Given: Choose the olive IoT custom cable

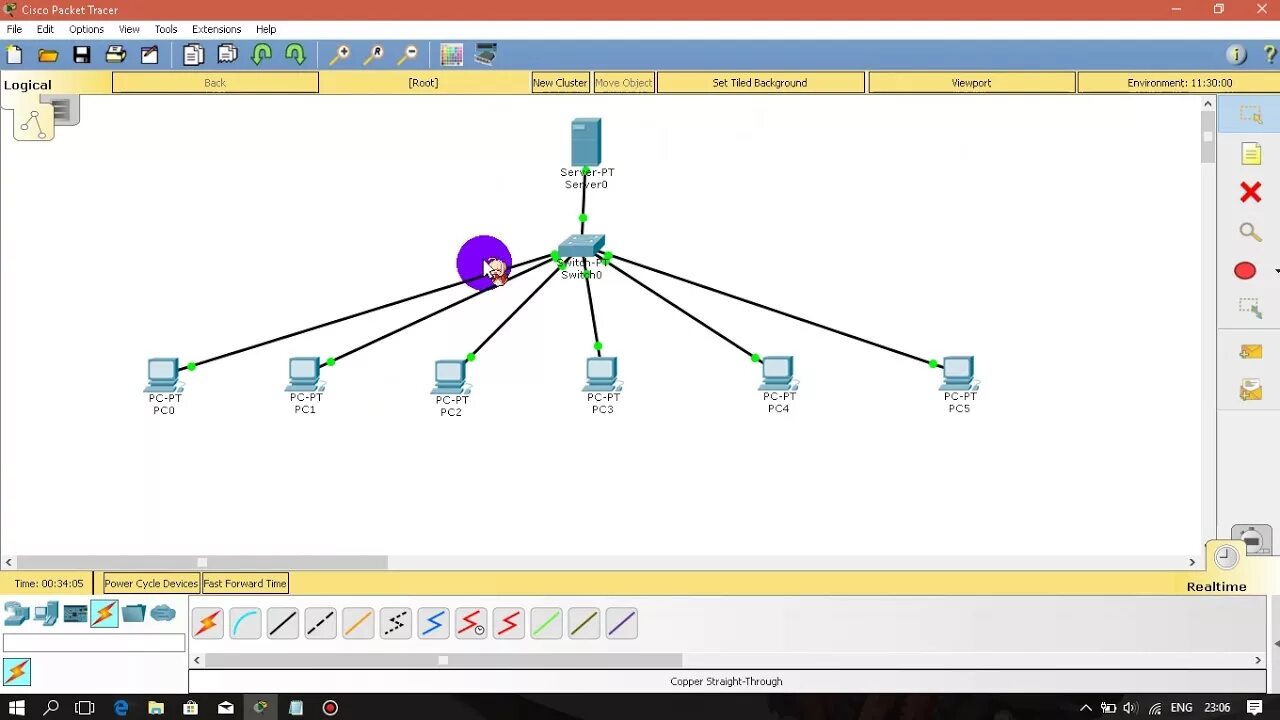Looking at the screenshot, I should click(584, 624).
